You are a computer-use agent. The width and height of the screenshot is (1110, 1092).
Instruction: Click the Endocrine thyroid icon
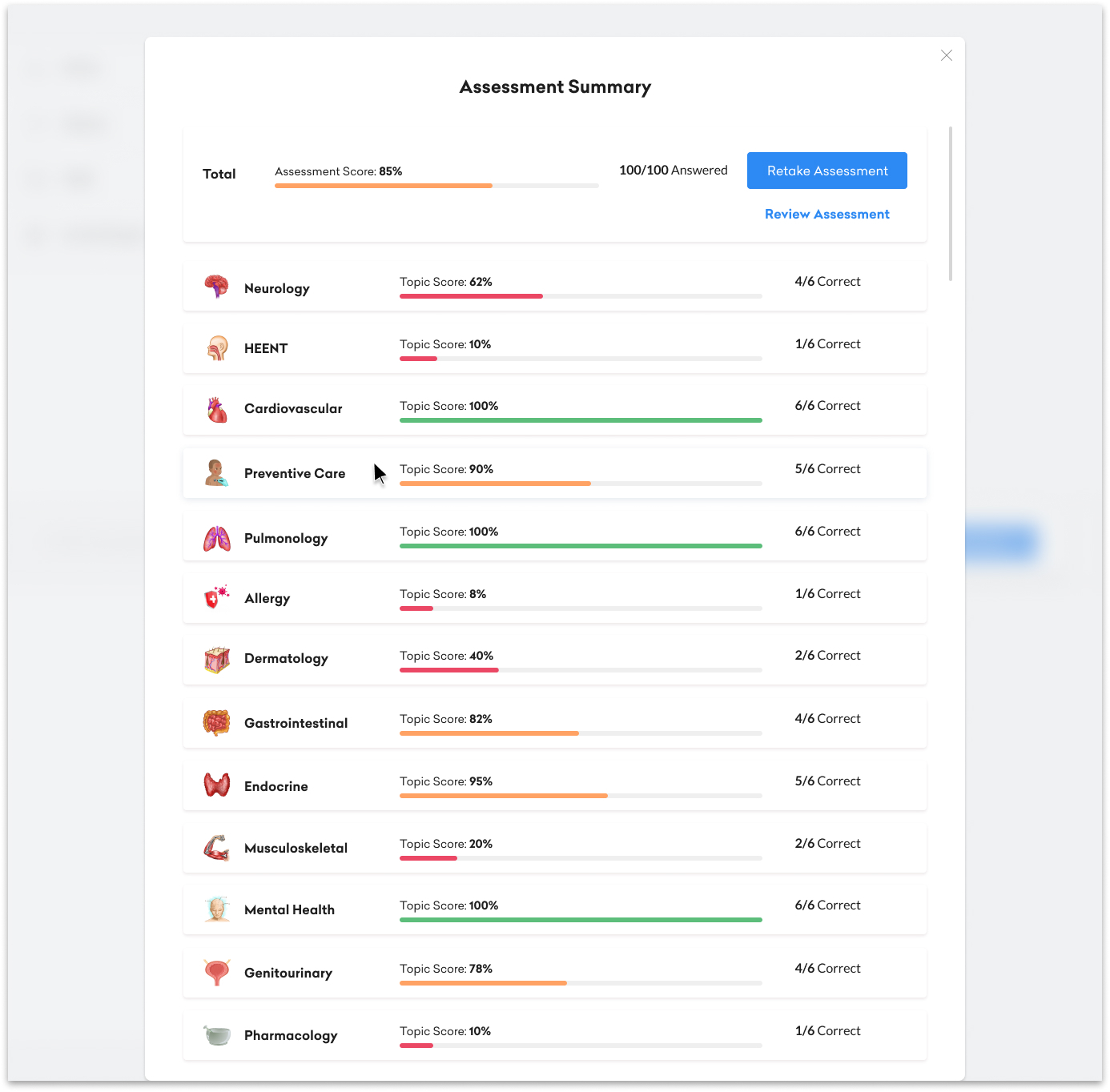(x=216, y=785)
